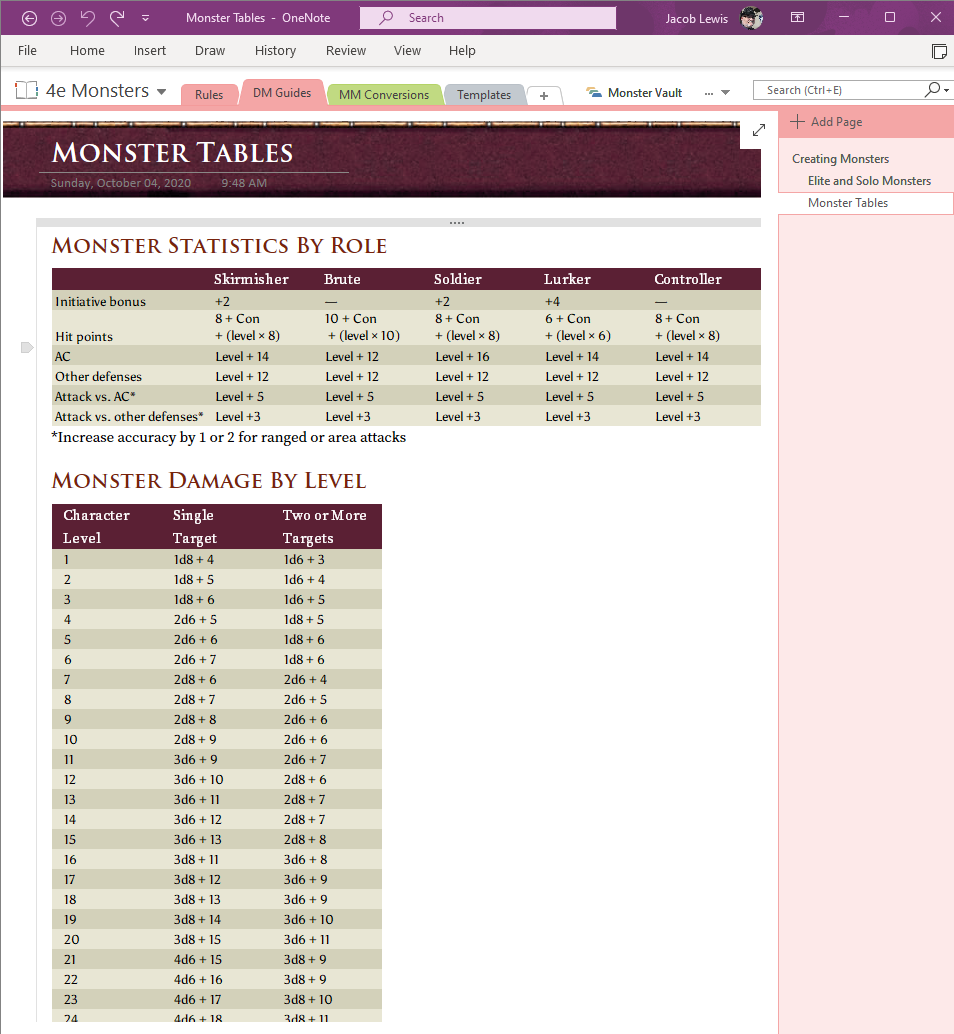Open the Creating Monsters page
Image resolution: width=954 pixels, height=1034 pixels.
pos(841,159)
